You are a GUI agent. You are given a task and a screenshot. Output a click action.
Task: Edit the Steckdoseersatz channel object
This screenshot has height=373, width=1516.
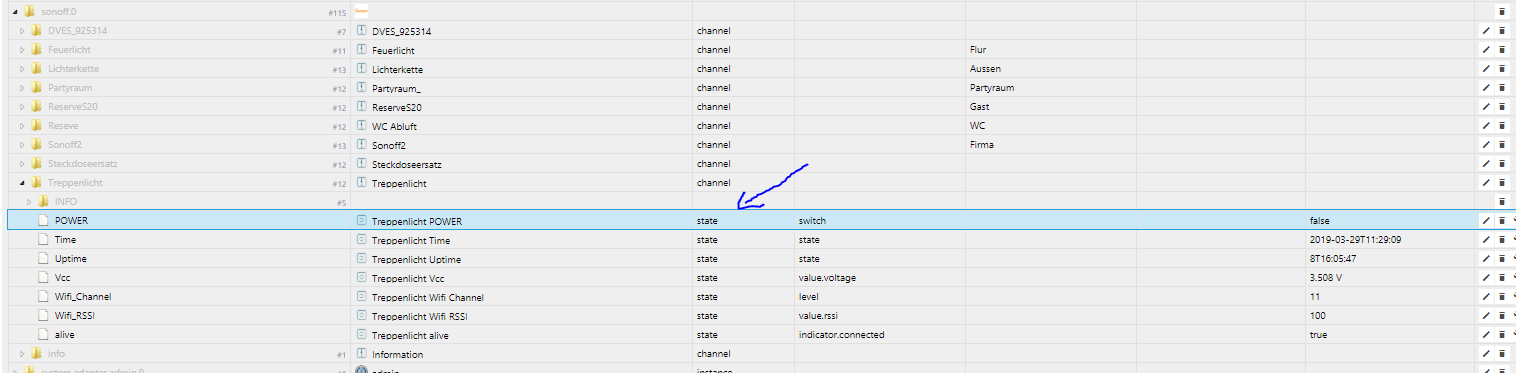click(x=1486, y=164)
